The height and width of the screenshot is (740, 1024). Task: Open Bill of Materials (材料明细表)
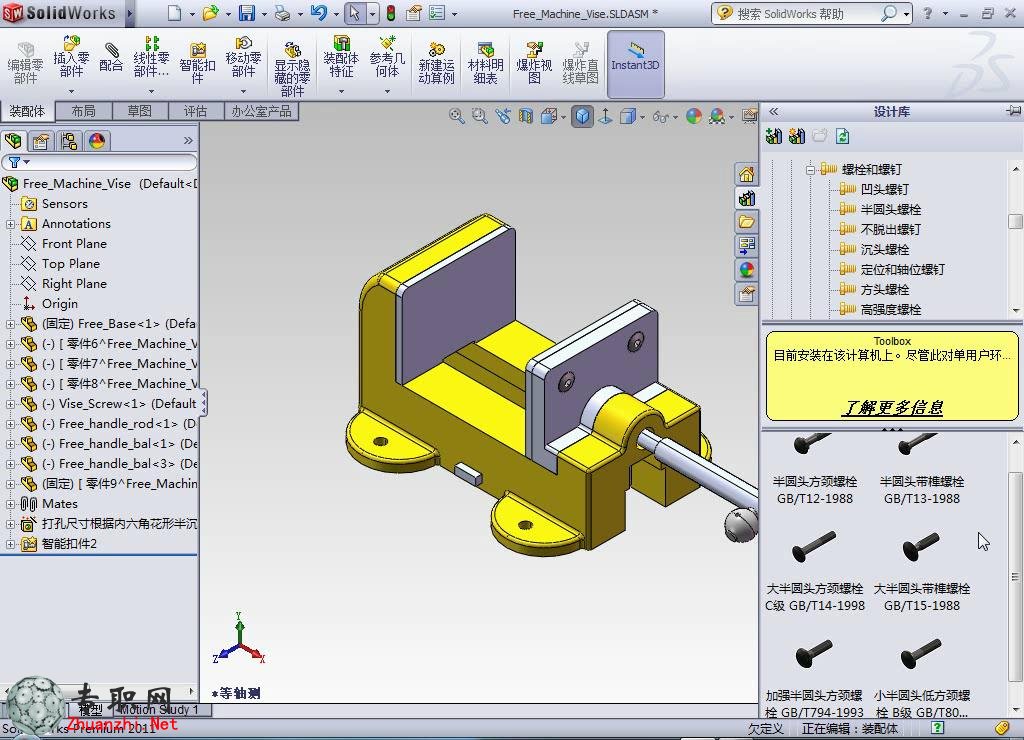click(x=485, y=63)
